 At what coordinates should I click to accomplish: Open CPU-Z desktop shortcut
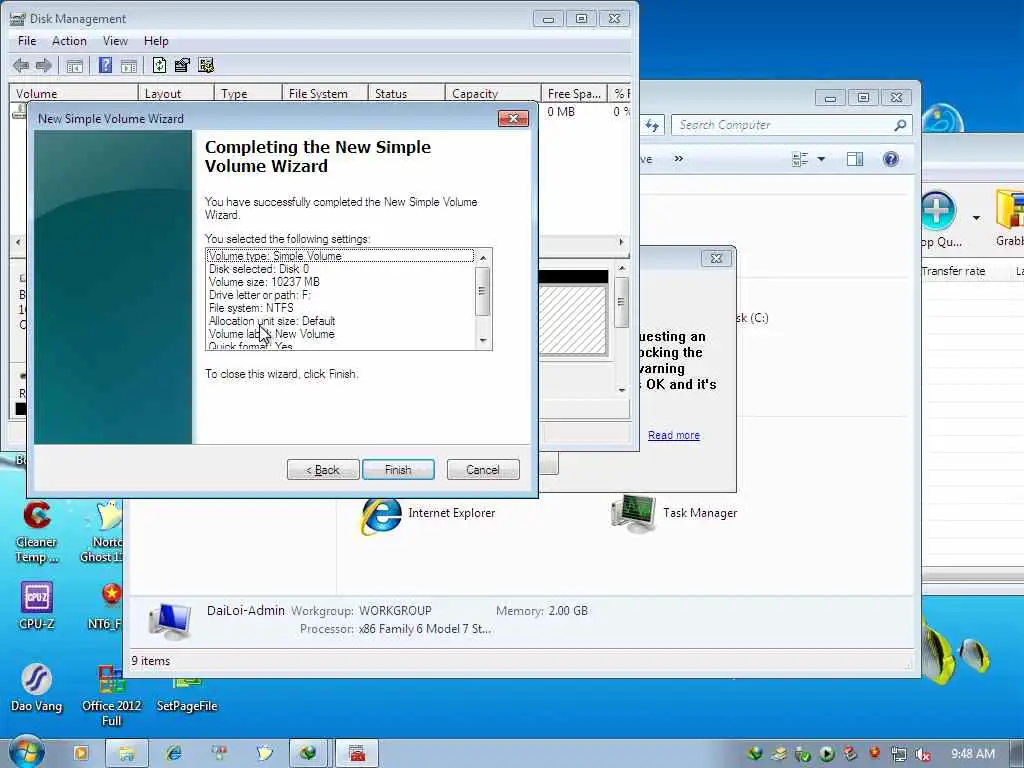[x=37, y=606]
